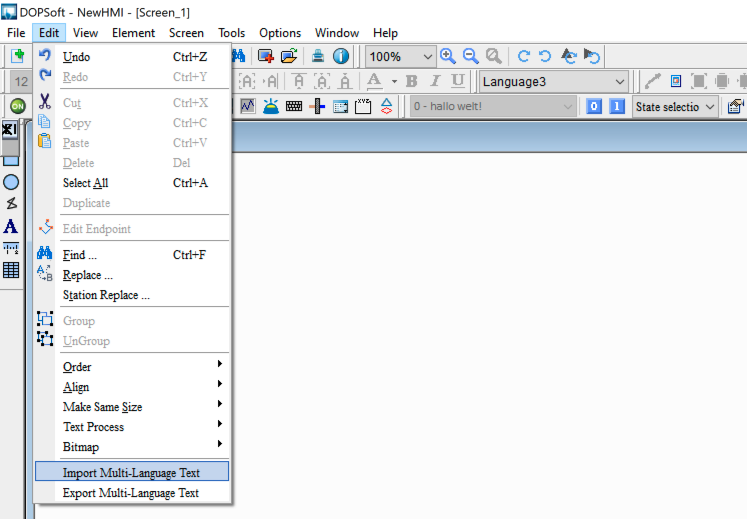Click the actual size zoom icon
The height and width of the screenshot is (519, 747).
pos(494,56)
